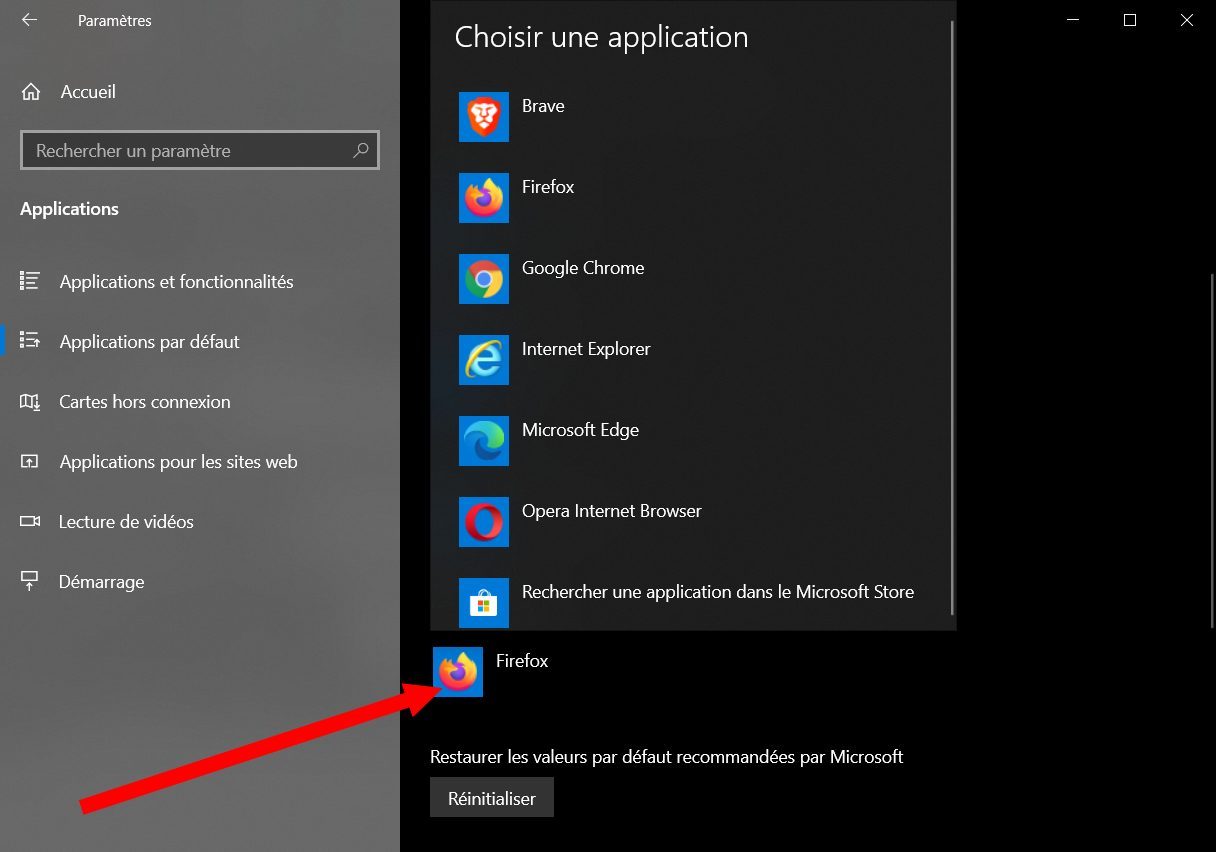
Task: Open Rechercher une application dans le Microsoft Store
Action: (691, 602)
